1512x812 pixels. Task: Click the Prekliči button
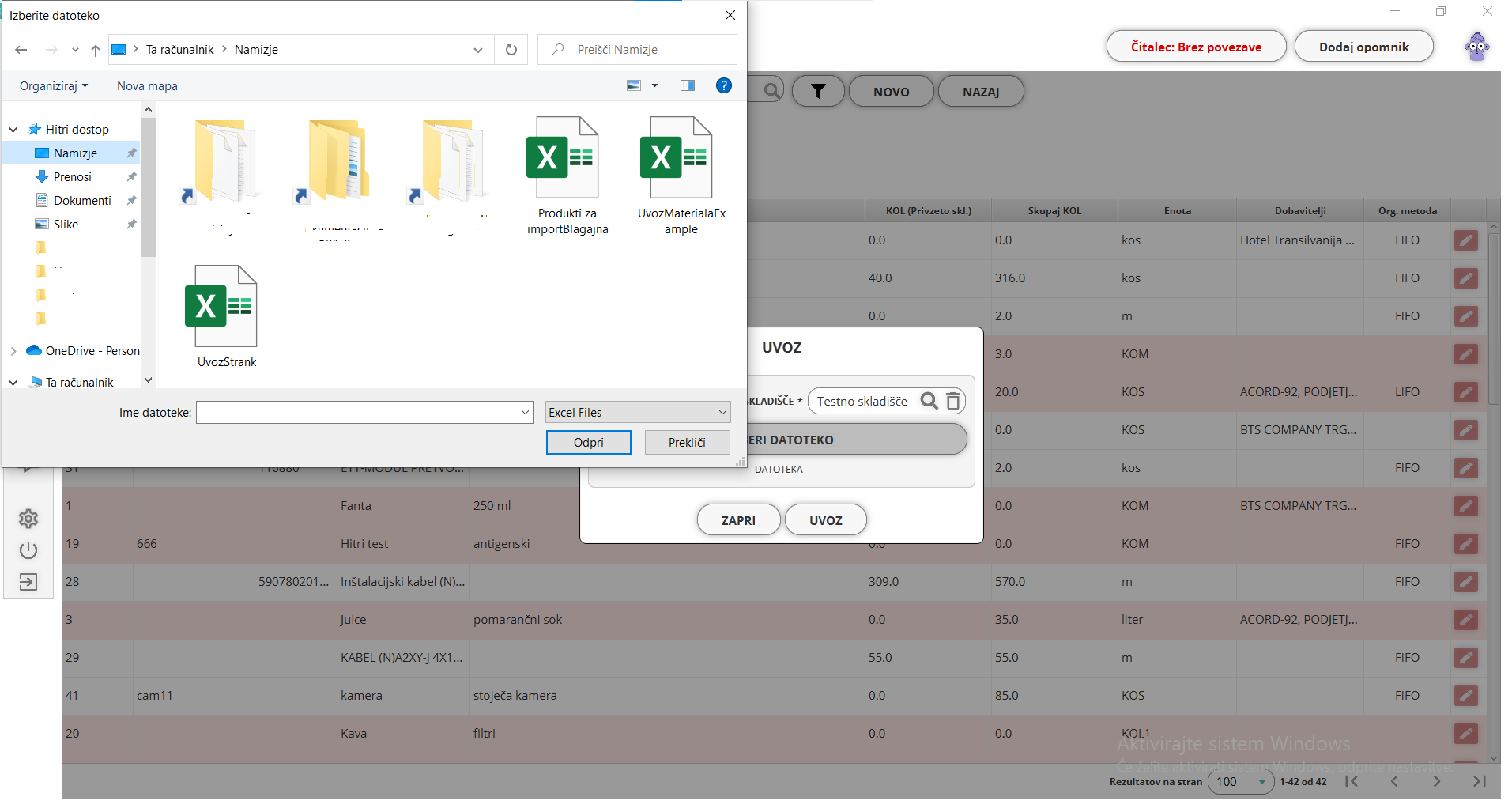coord(687,443)
